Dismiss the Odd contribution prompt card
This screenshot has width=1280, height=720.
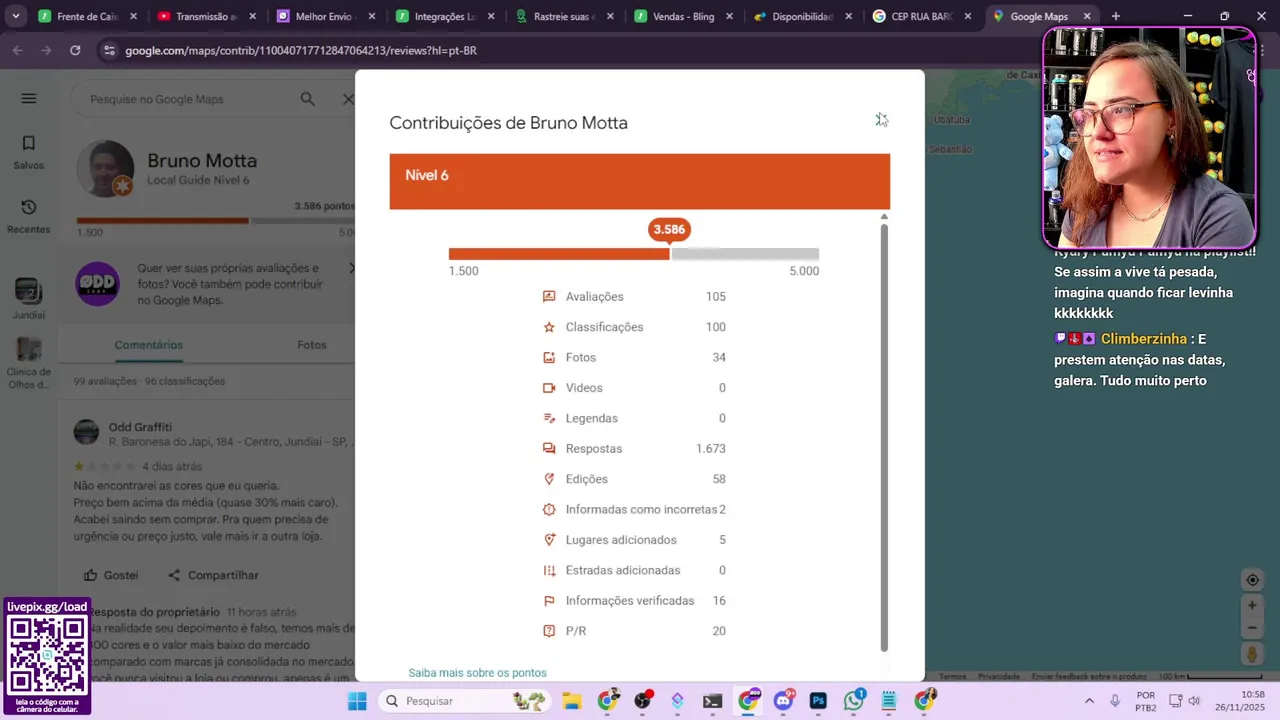click(x=352, y=268)
